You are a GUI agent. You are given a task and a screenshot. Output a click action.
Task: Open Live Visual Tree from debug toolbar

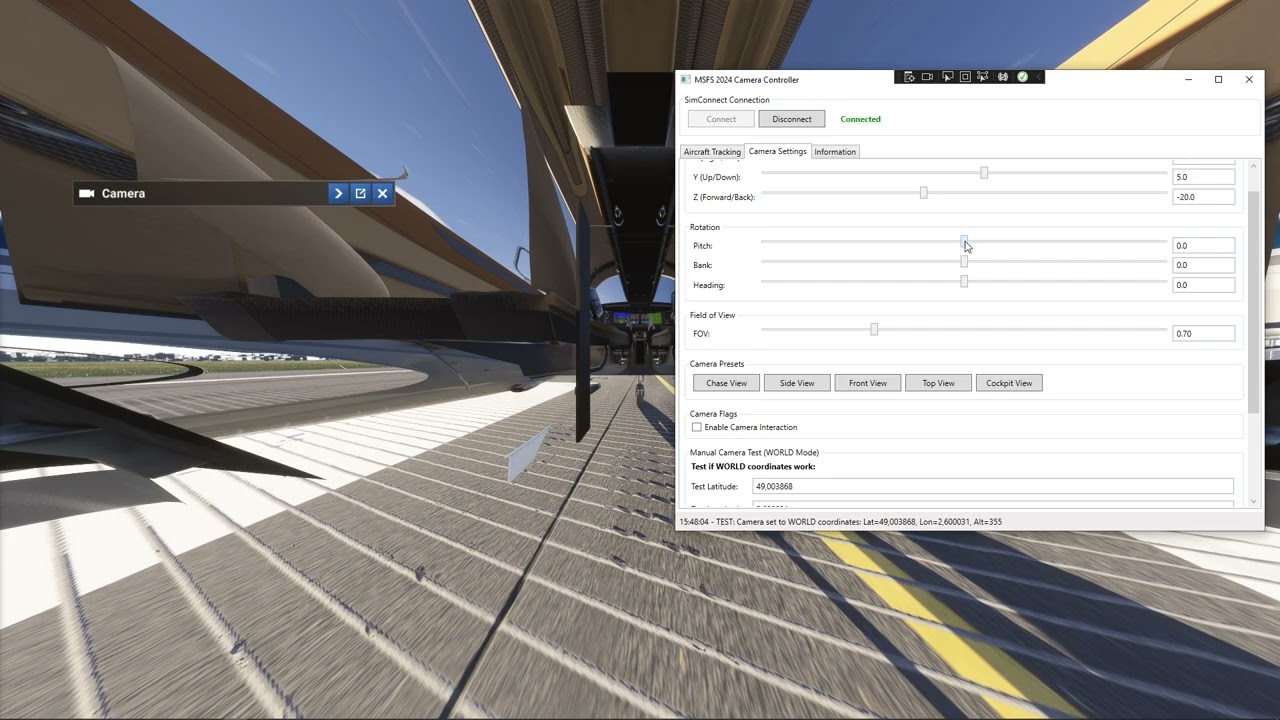click(x=909, y=77)
